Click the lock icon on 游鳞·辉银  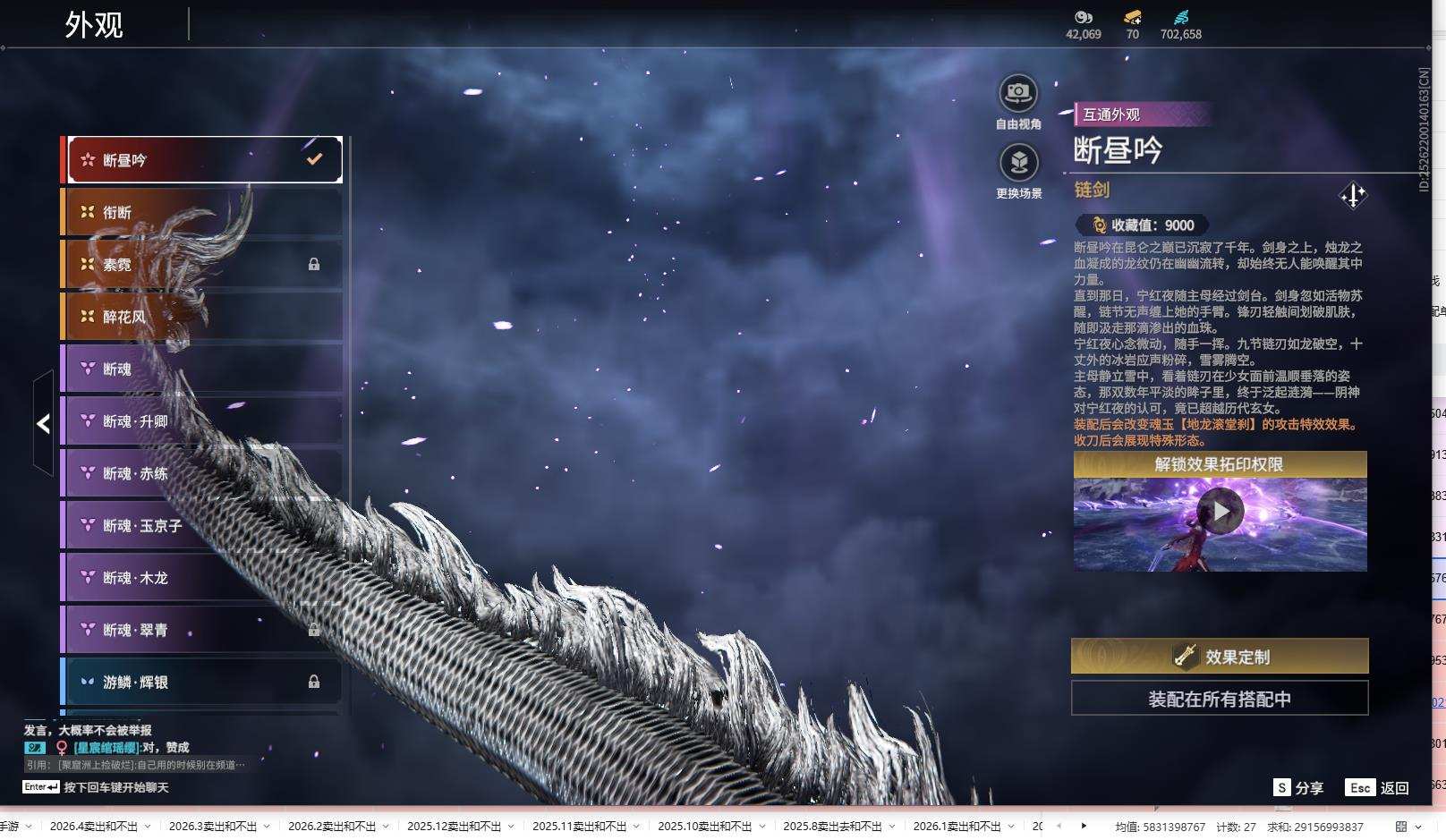[314, 682]
